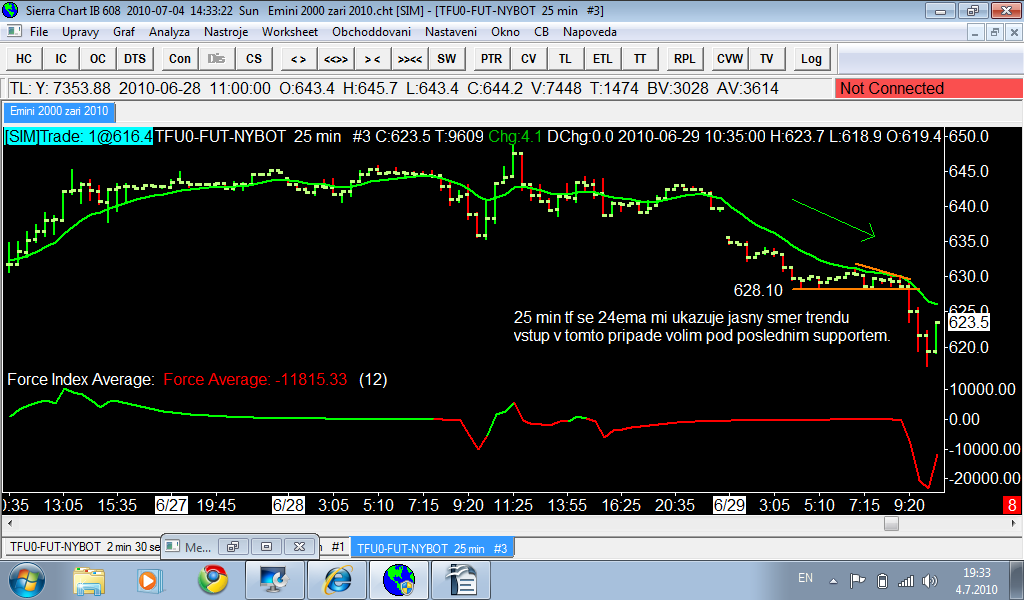The width and height of the screenshot is (1024, 600).
Task: Click the 6/29 date marker on time axis
Action: (729, 505)
